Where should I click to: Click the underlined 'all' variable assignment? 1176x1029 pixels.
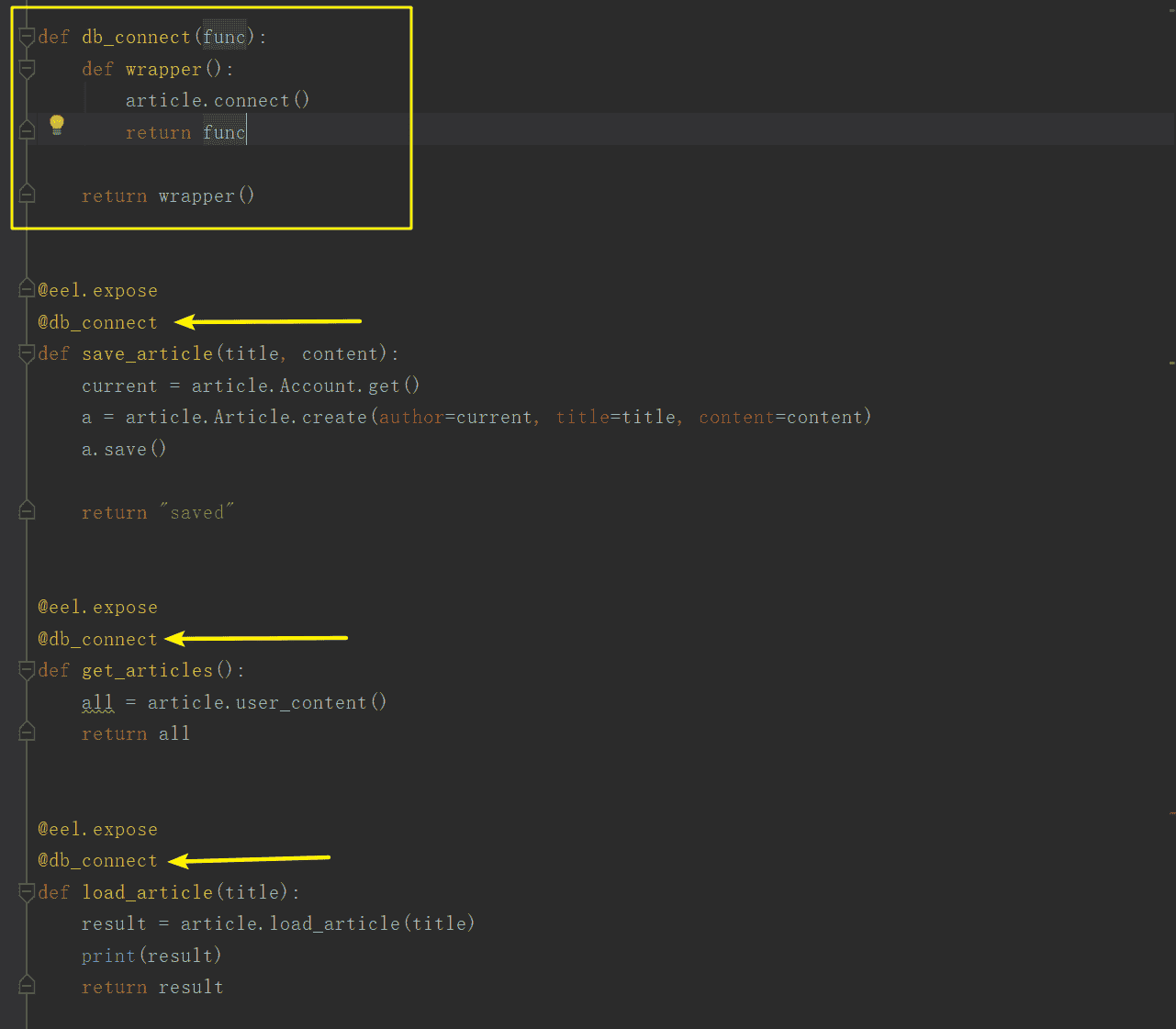97,703
